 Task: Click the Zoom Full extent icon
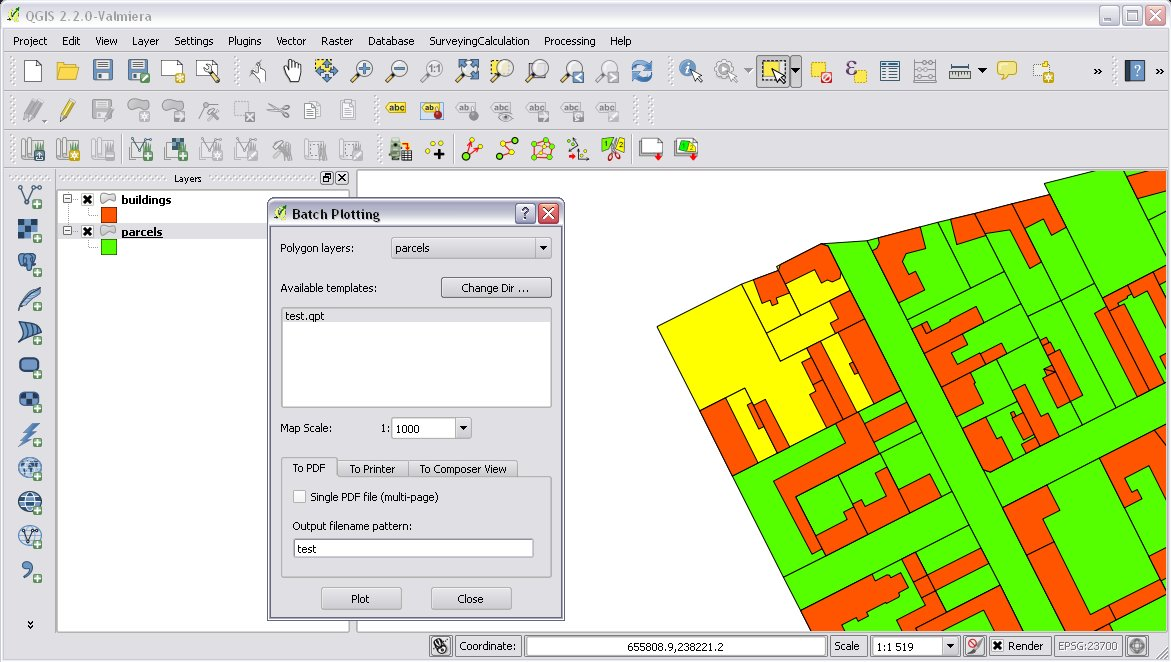point(467,70)
